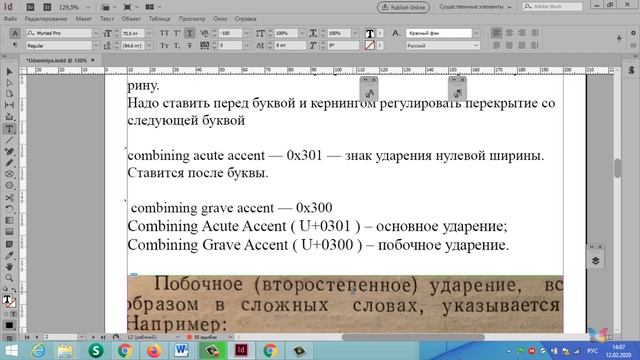Open the Русский language dropdown

click(476, 46)
